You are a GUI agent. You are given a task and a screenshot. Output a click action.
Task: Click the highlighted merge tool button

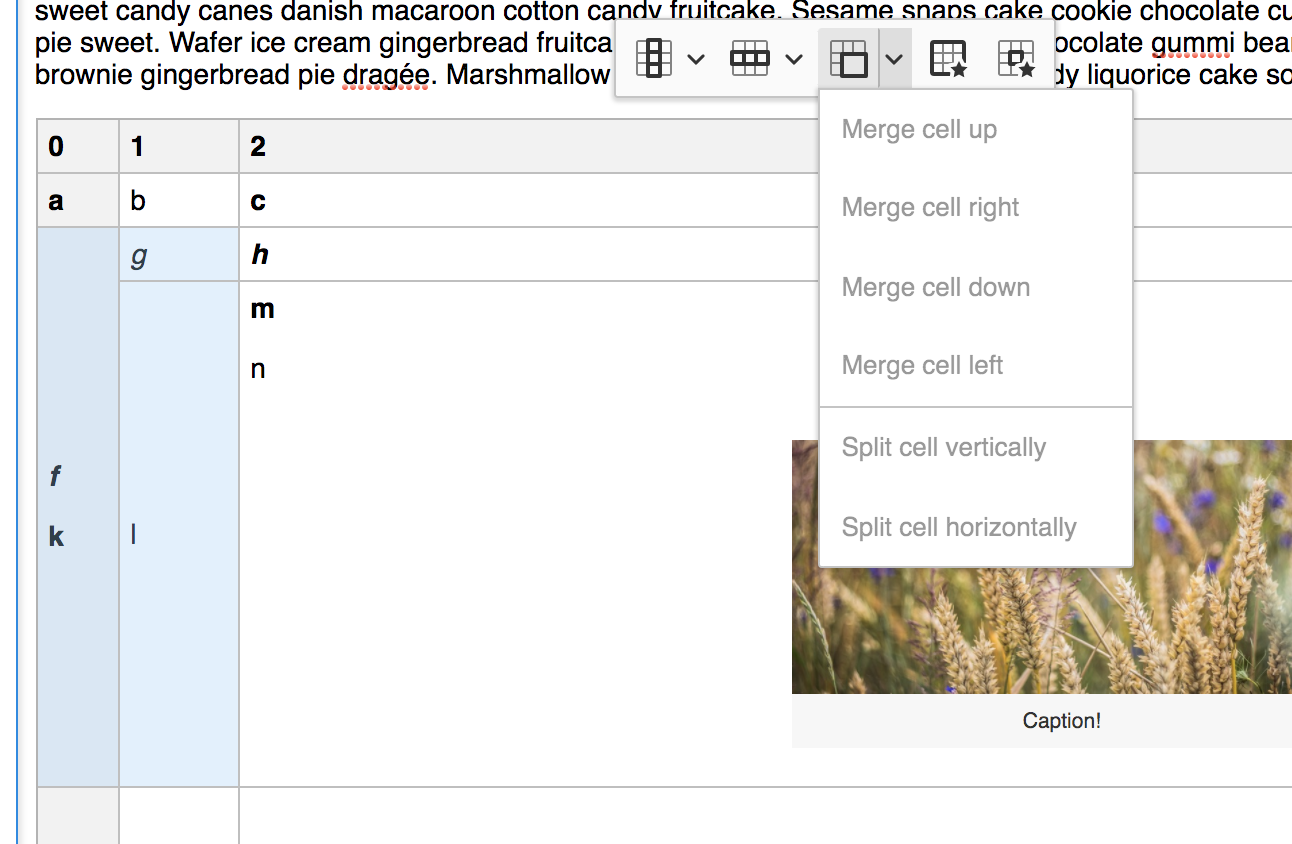[849, 58]
